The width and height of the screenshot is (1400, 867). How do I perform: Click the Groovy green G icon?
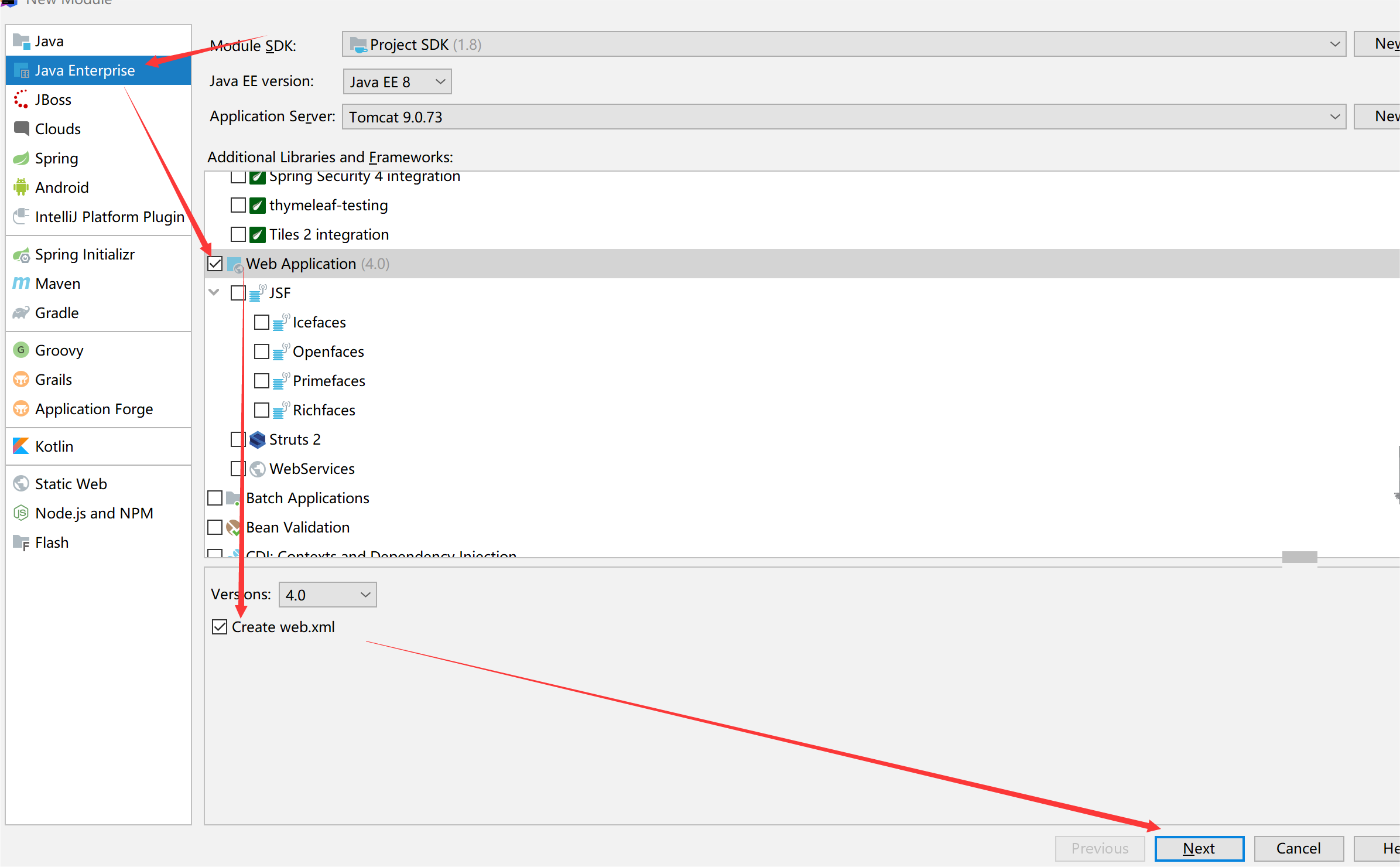(21, 350)
